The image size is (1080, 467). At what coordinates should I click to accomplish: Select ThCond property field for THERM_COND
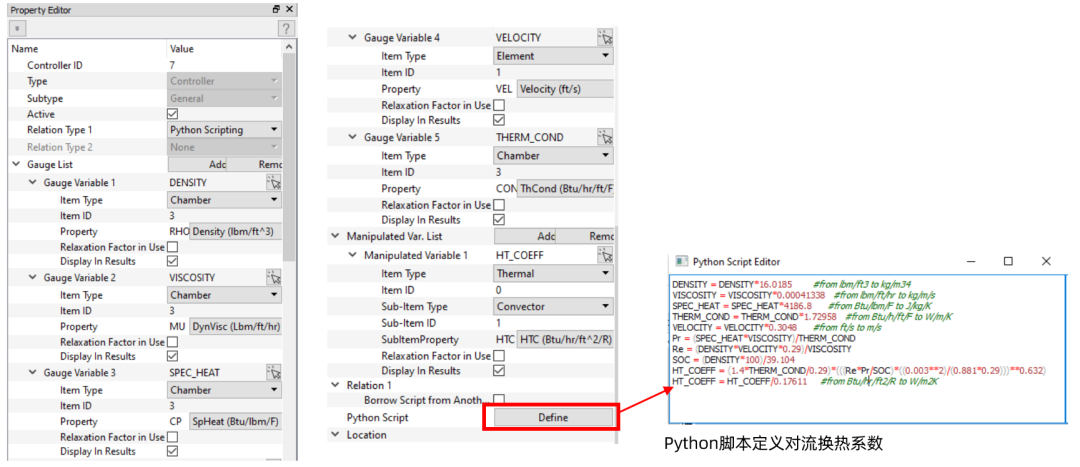coord(565,189)
